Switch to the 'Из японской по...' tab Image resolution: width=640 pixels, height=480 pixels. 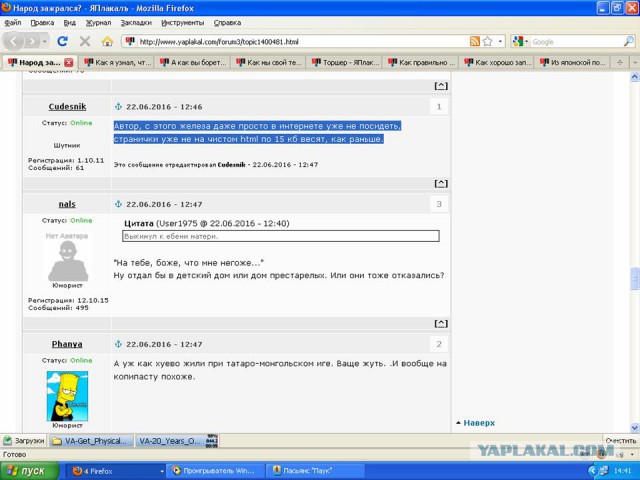click(573, 62)
